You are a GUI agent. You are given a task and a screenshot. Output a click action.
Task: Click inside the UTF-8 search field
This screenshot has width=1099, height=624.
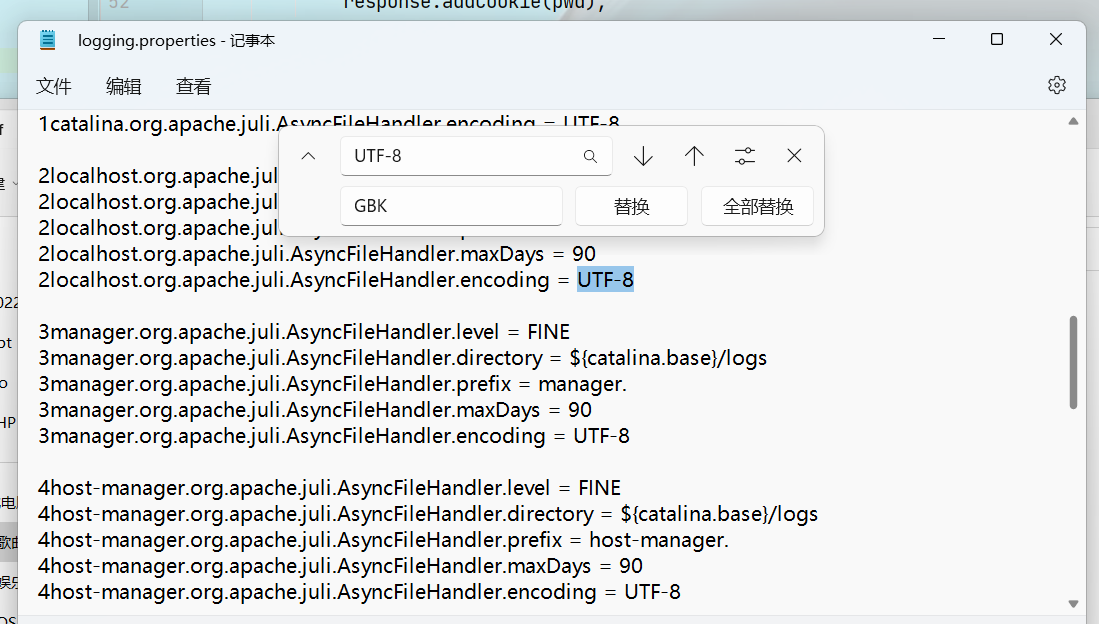[x=450, y=156]
